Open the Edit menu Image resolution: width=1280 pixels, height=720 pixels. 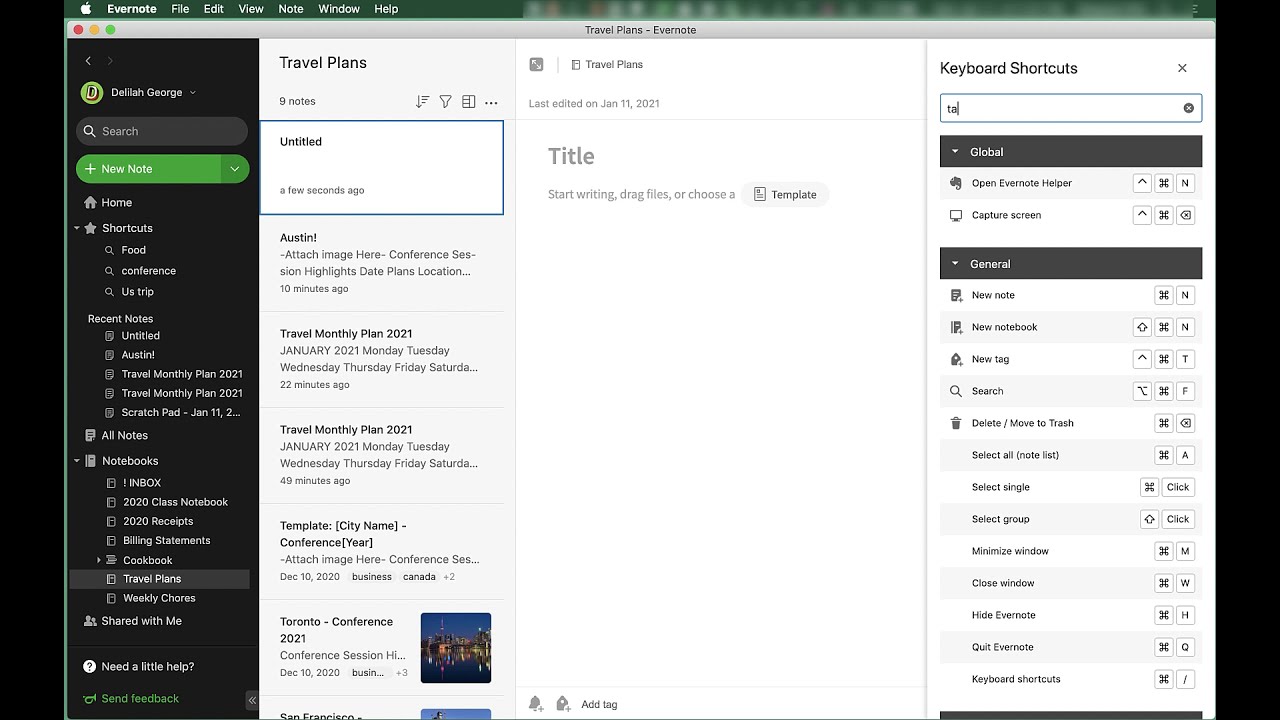(214, 9)
